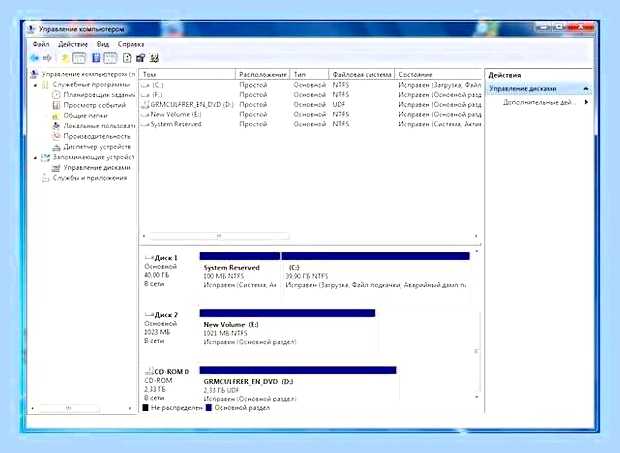This screenshot has width=620, height=453.
Task: Select the New Volume (E:) partition on Диск 2
Action: point(287,330)
